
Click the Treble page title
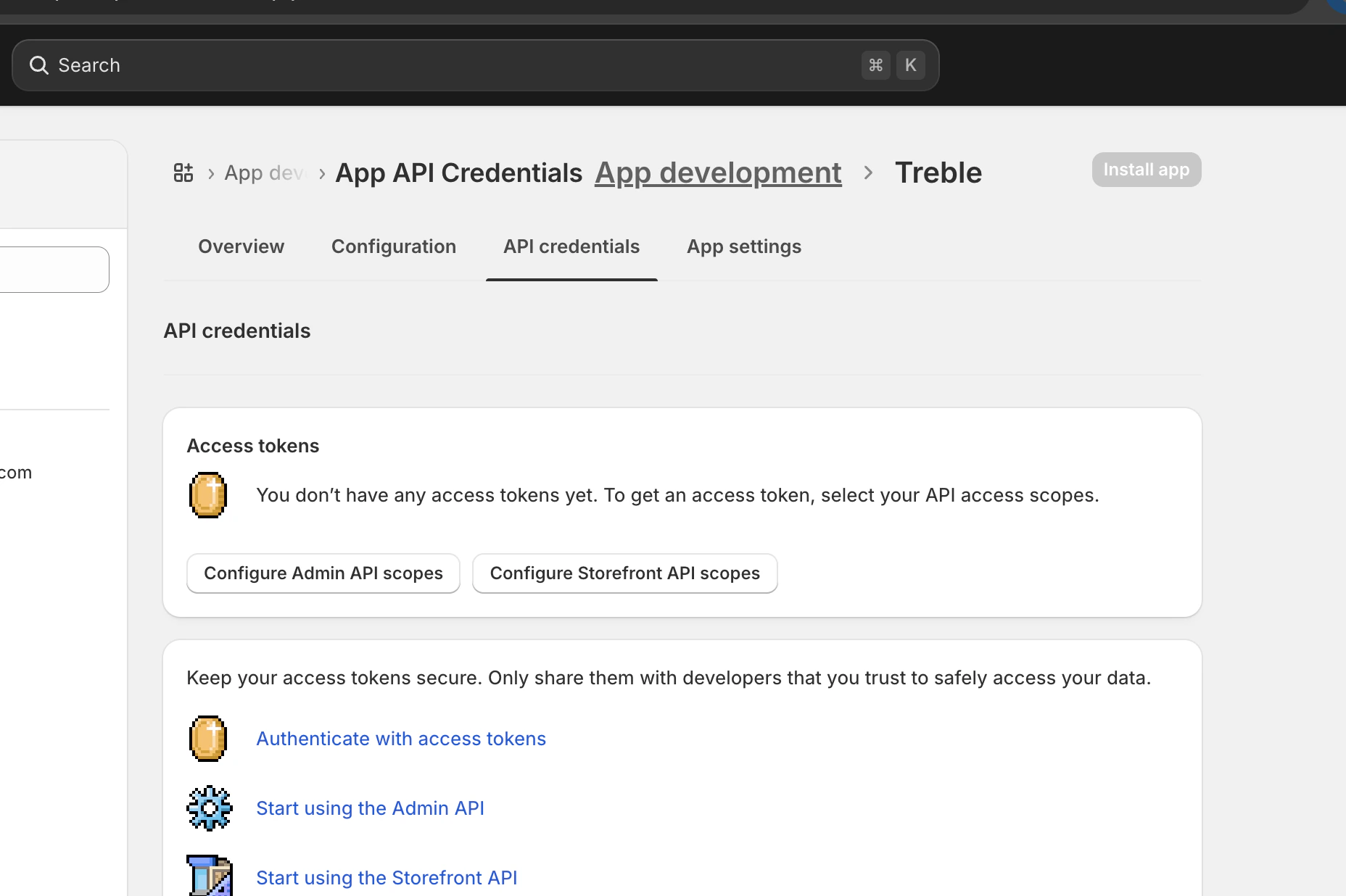tap(938, 173)
